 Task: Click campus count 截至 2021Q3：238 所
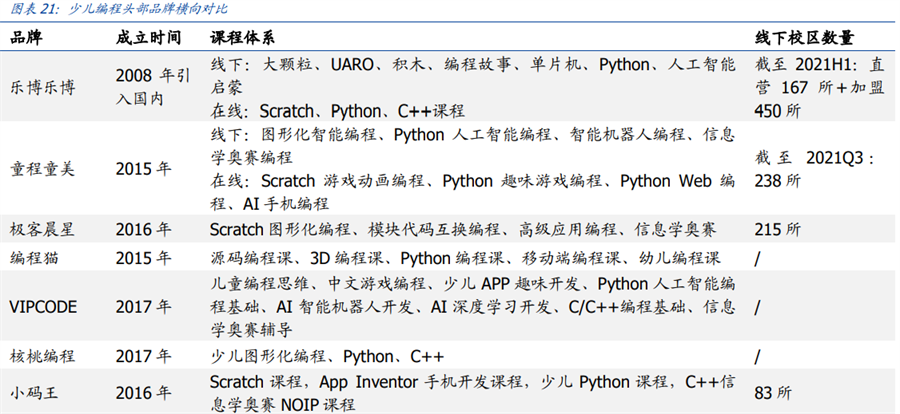tap(815, 169)
